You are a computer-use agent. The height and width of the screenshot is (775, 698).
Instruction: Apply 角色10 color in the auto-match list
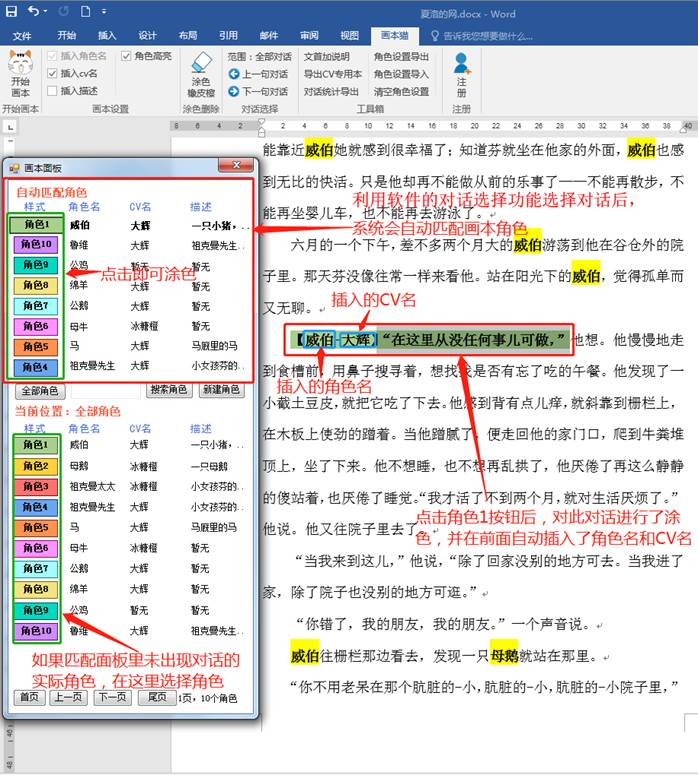tap(36, 244)
